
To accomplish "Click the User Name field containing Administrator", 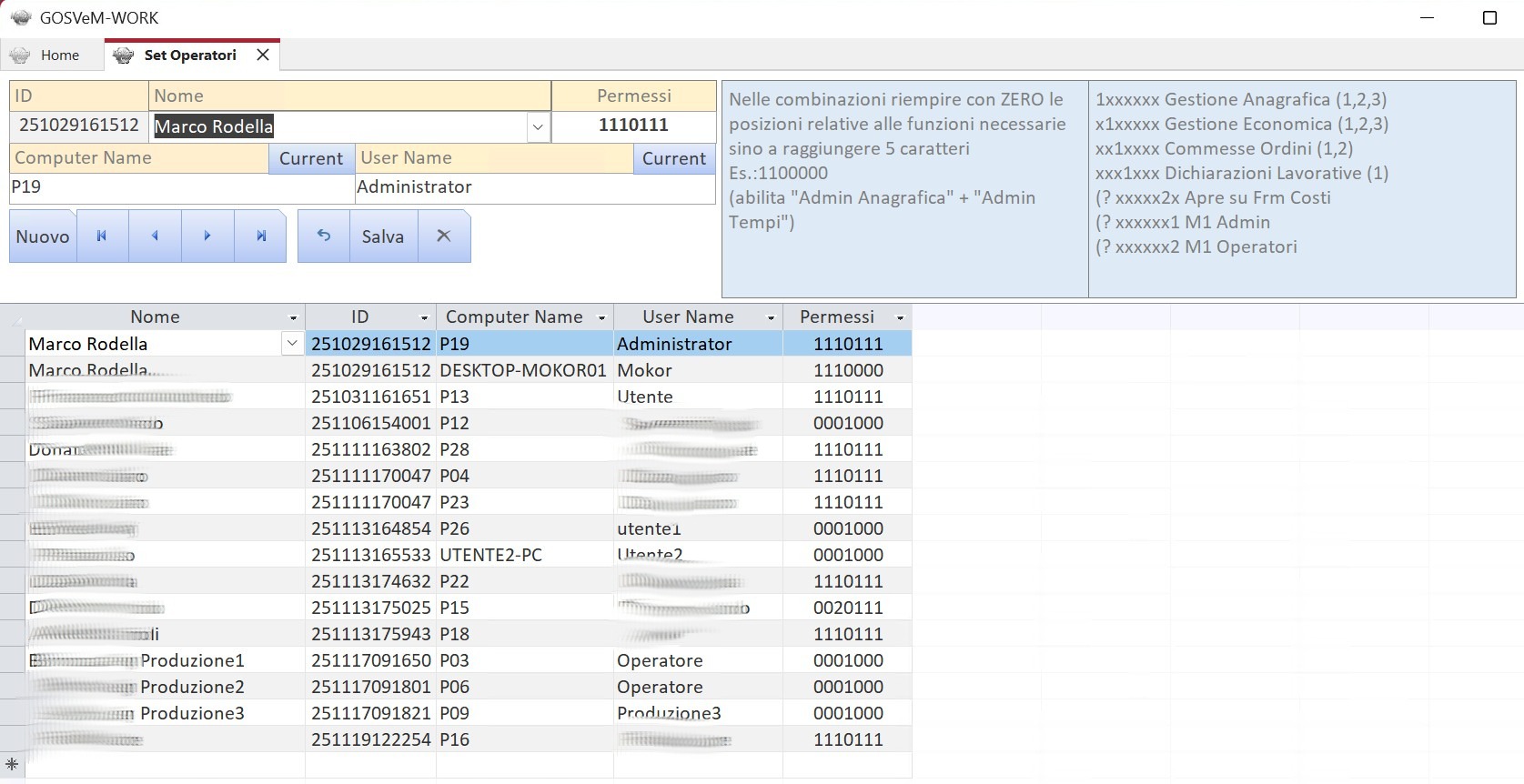I will [x=535, y=187].
